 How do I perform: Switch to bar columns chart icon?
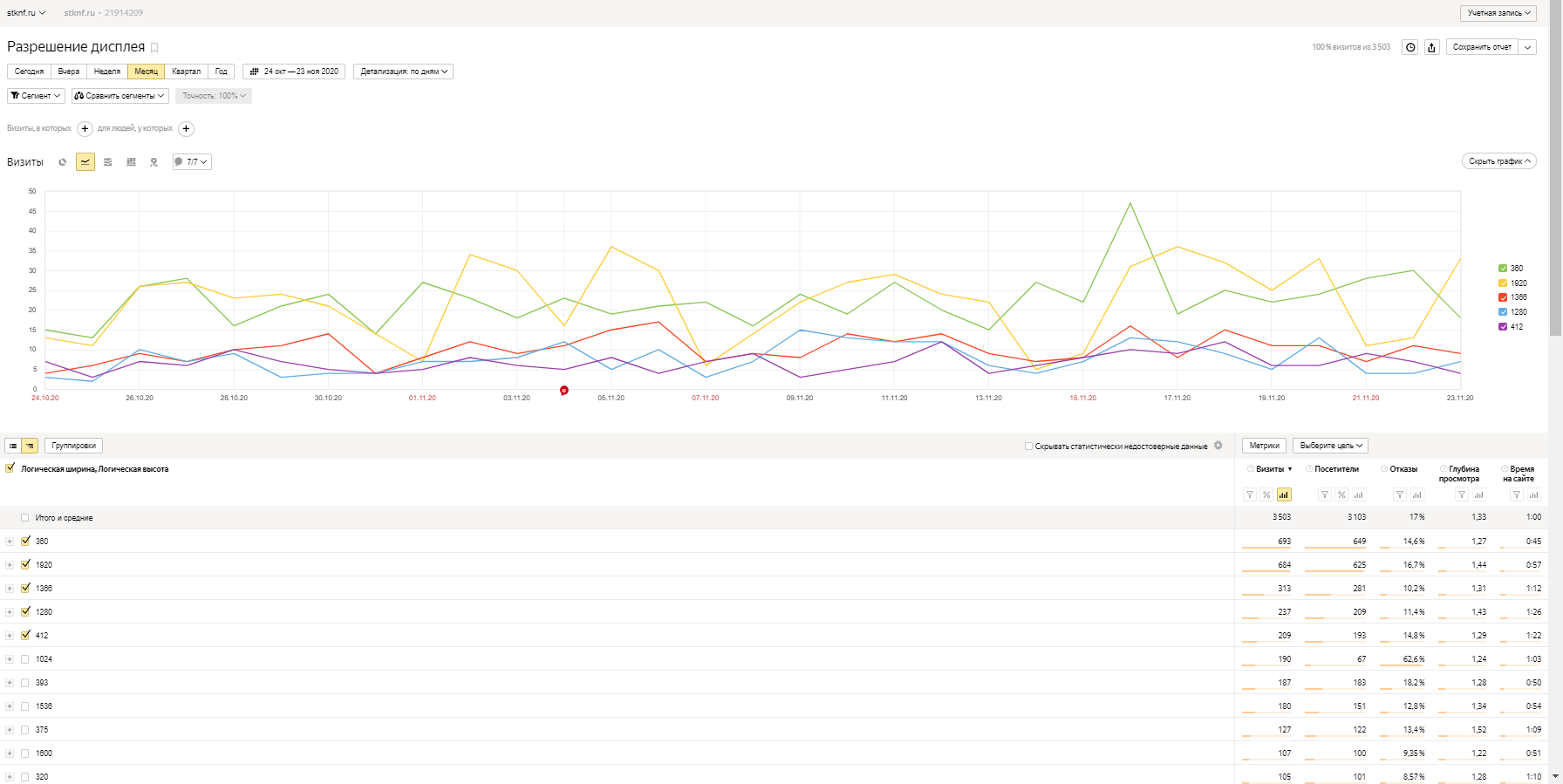131,162
